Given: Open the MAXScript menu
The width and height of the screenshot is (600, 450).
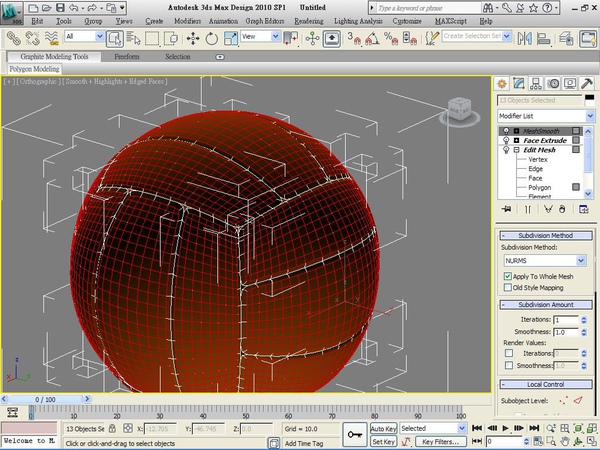Looking at the screenshot, I should tap(450, 21).
